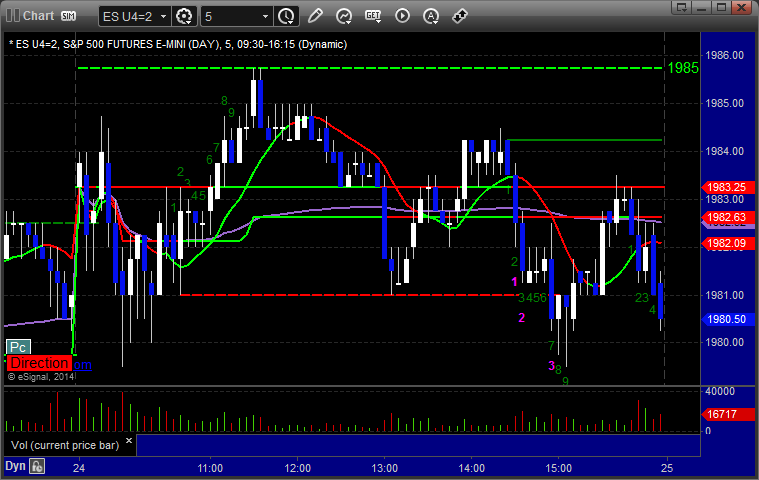Viewport: 759px width, 480px height.
Task: Click the chart window grip handle
Action: [12, 15]
